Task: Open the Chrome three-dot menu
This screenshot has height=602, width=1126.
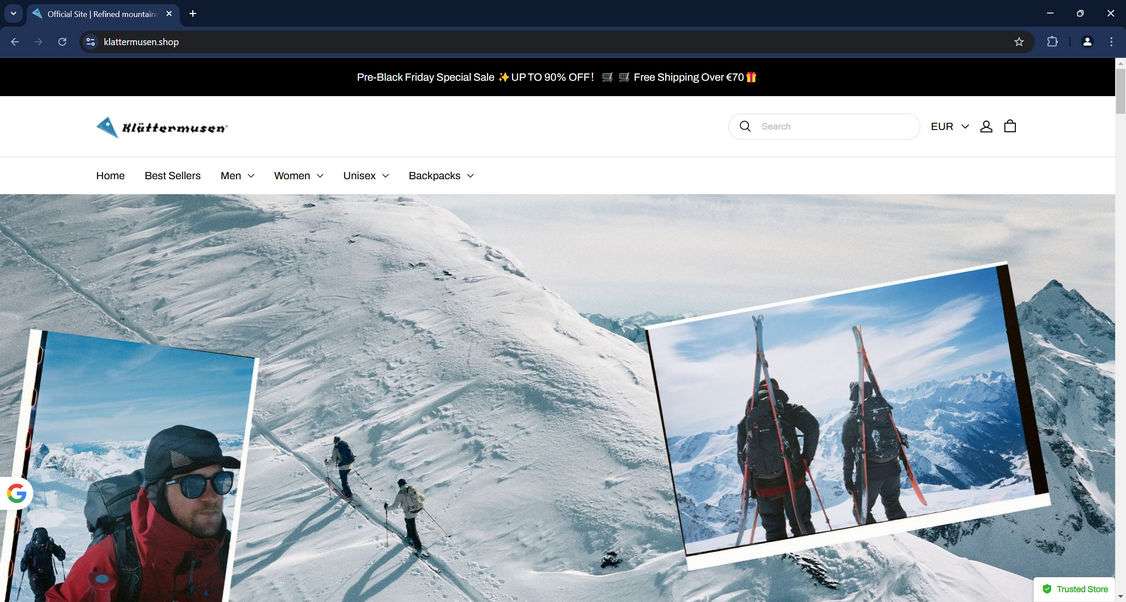Action: 1111,42
